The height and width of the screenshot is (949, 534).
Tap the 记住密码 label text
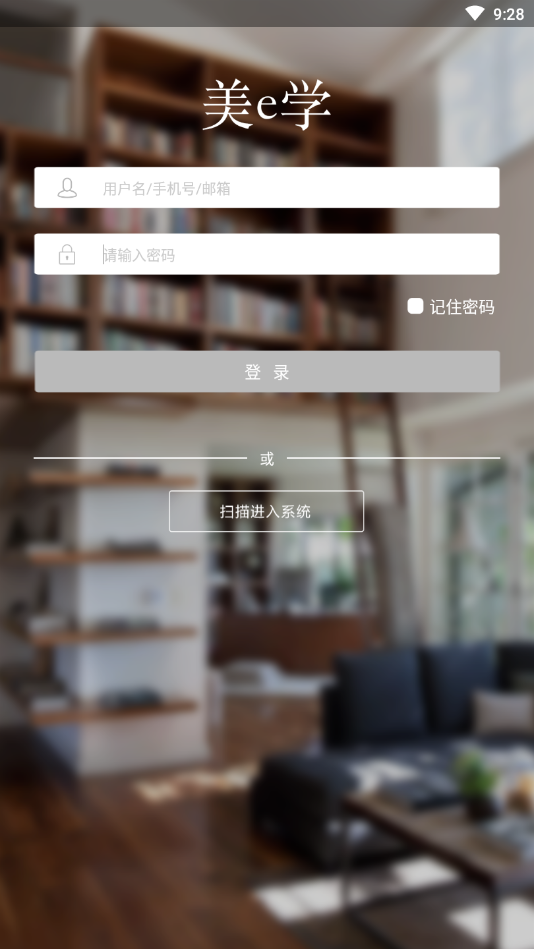click(462, 307)
